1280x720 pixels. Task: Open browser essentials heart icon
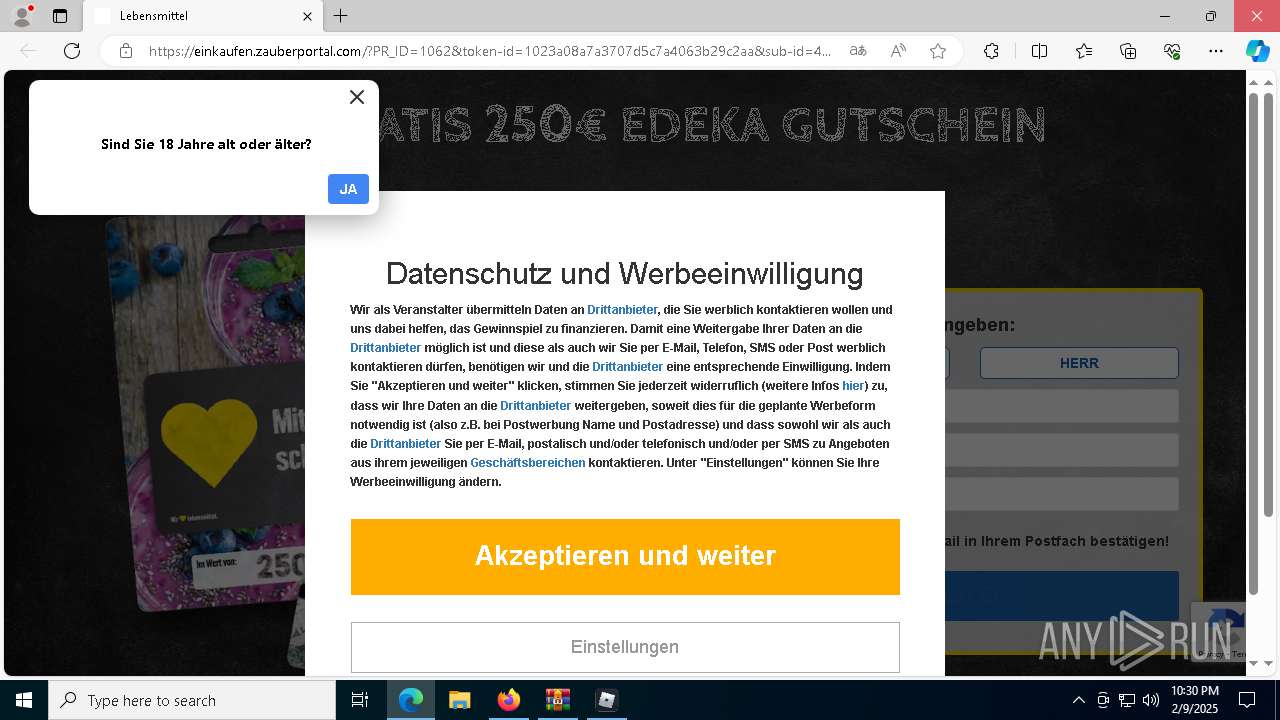[1172, 51]
